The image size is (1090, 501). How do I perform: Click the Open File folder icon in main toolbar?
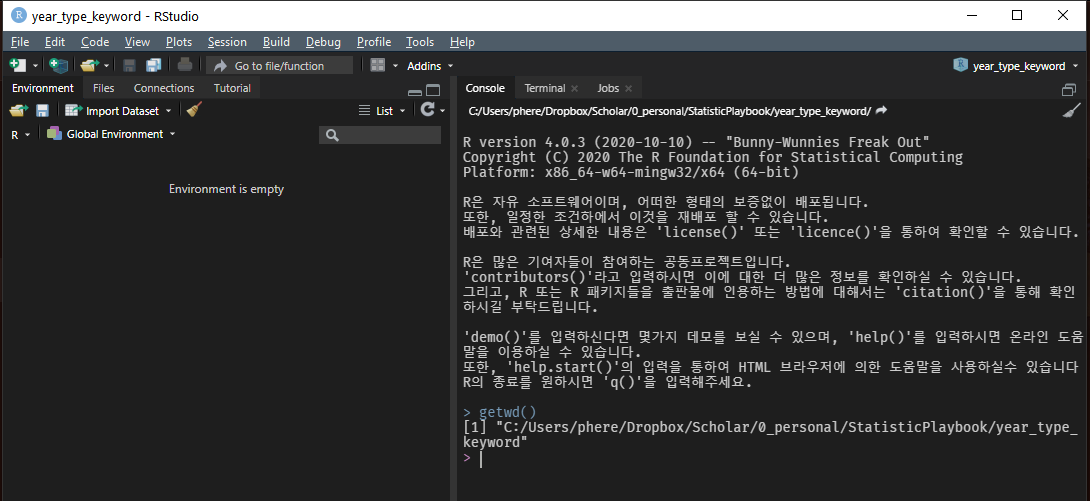tap(90, 65)
